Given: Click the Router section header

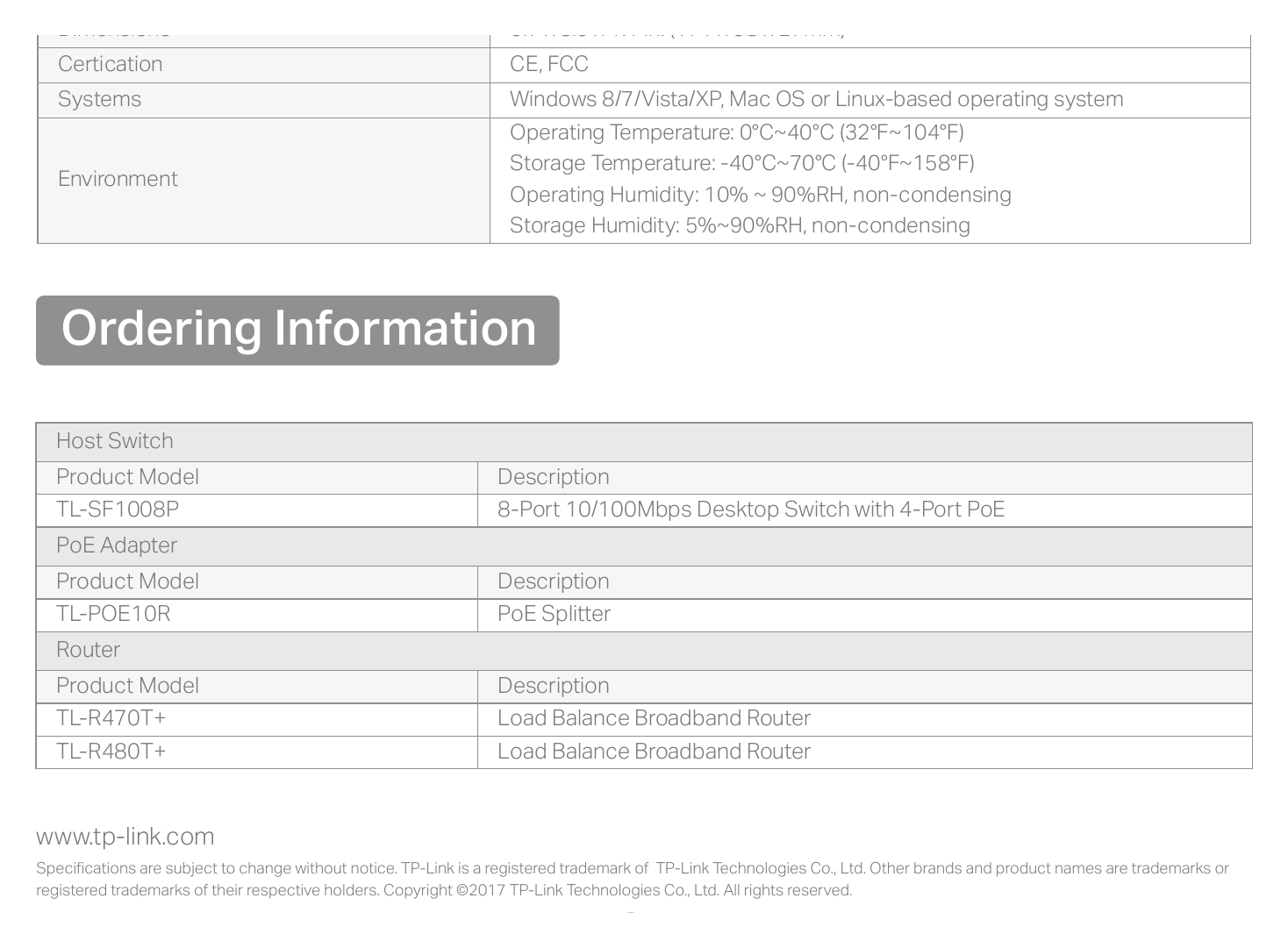Looking at the screenshot, I should click(x=644, y=651).
